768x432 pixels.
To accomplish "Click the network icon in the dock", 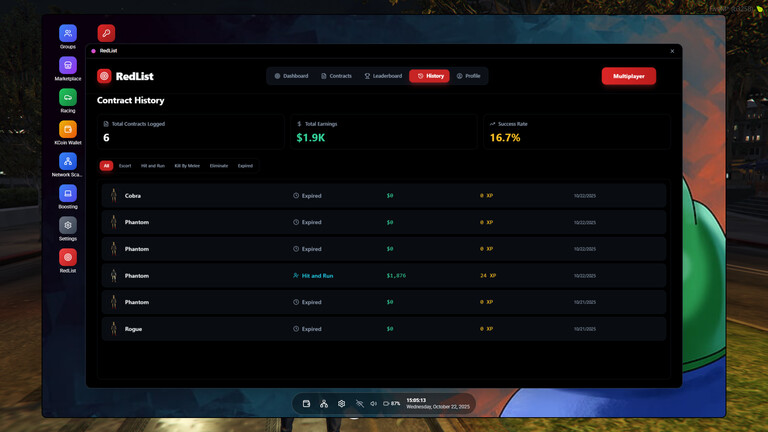I will click(x=324, y=404).
